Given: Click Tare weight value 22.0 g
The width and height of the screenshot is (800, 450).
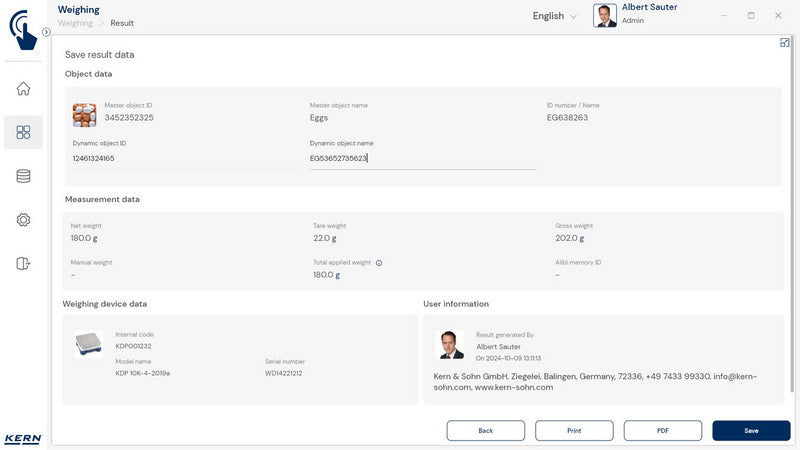Looking at the screenshot, I should (324, 238).
